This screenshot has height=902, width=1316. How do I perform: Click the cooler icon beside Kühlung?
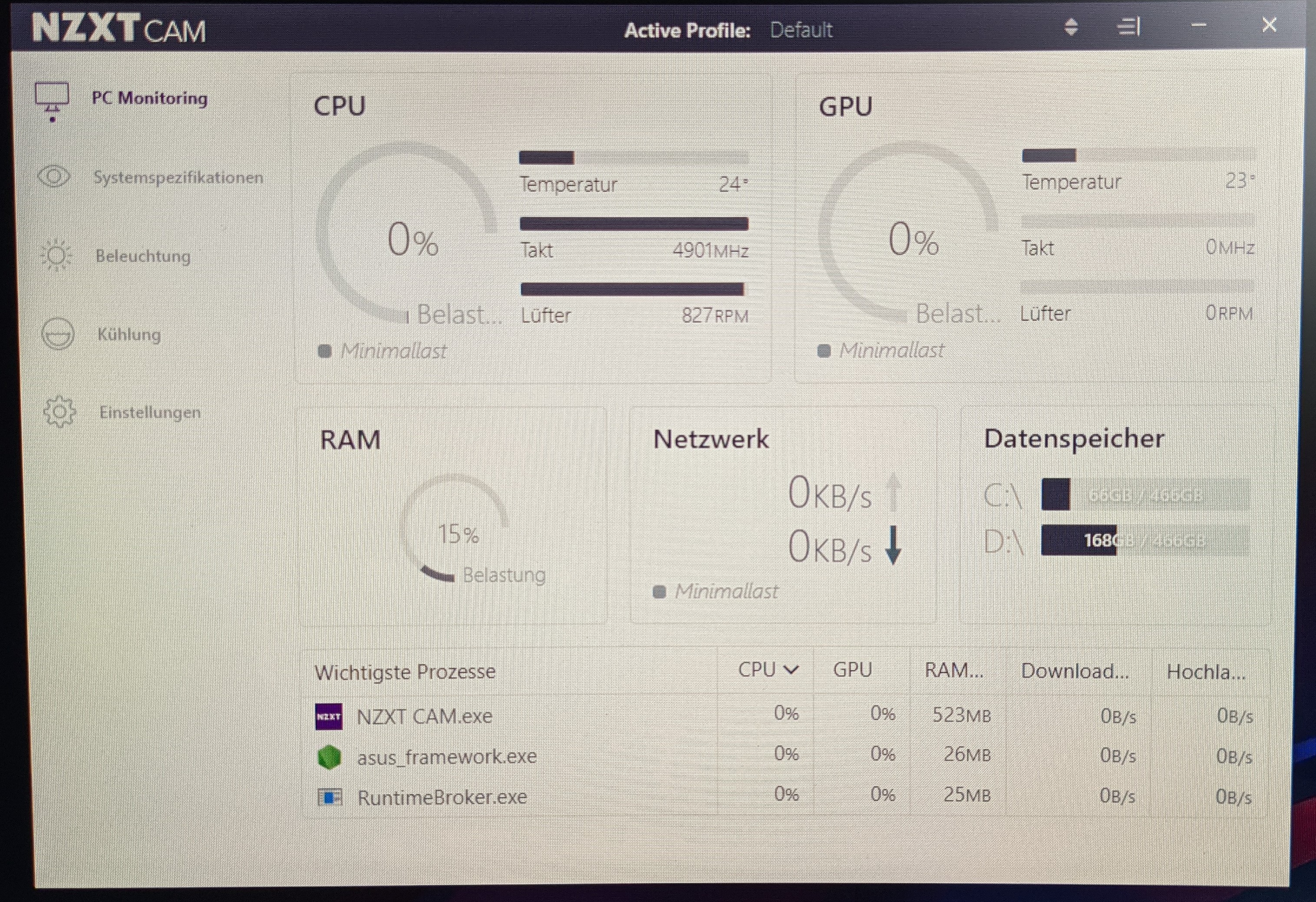pos(58,333)
